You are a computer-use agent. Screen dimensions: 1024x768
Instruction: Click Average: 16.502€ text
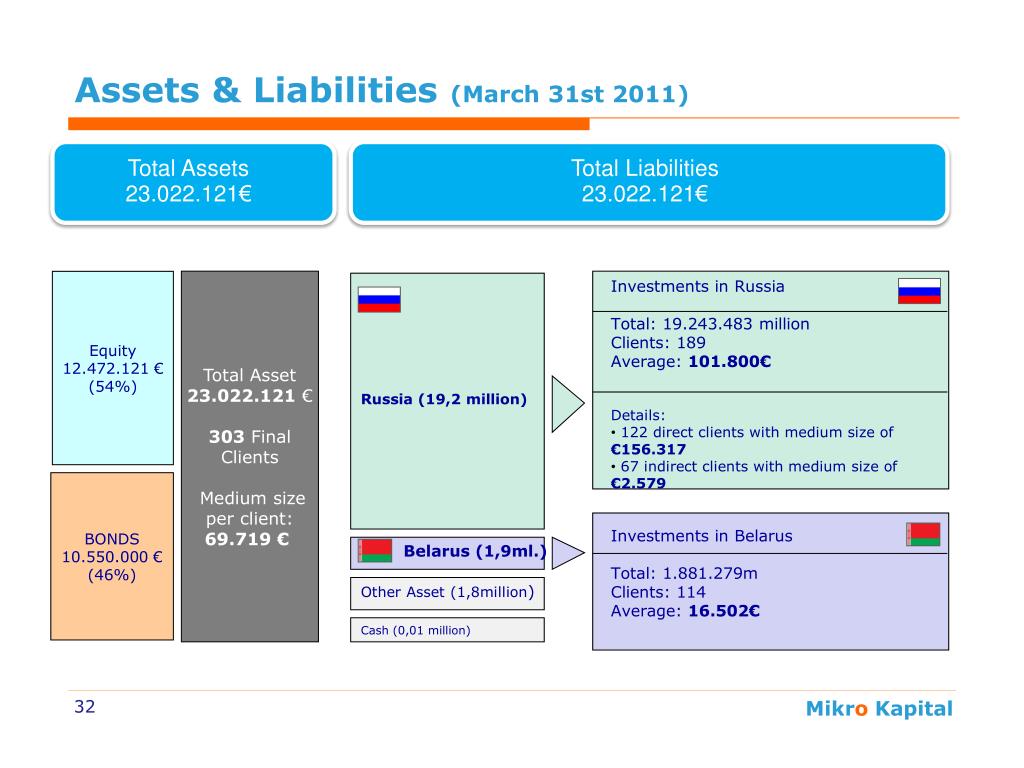coord(685,611)
